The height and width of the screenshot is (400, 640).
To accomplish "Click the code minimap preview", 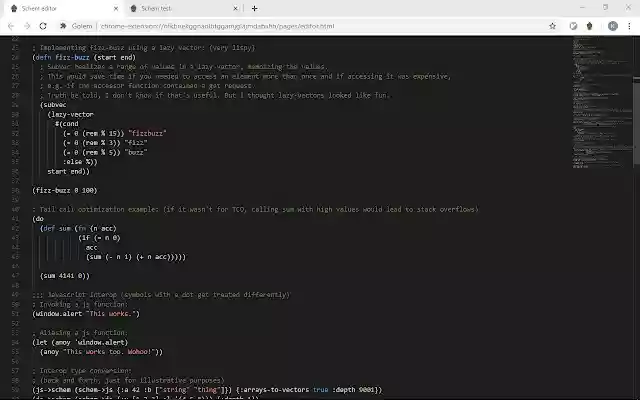I will tap(602, 102).
